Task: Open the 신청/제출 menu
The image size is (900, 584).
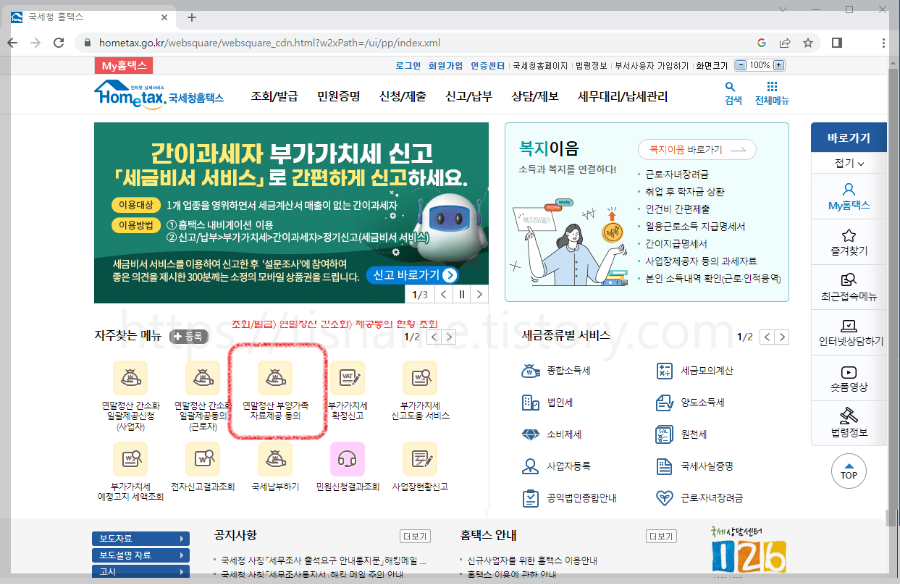Action: (402, 96)
